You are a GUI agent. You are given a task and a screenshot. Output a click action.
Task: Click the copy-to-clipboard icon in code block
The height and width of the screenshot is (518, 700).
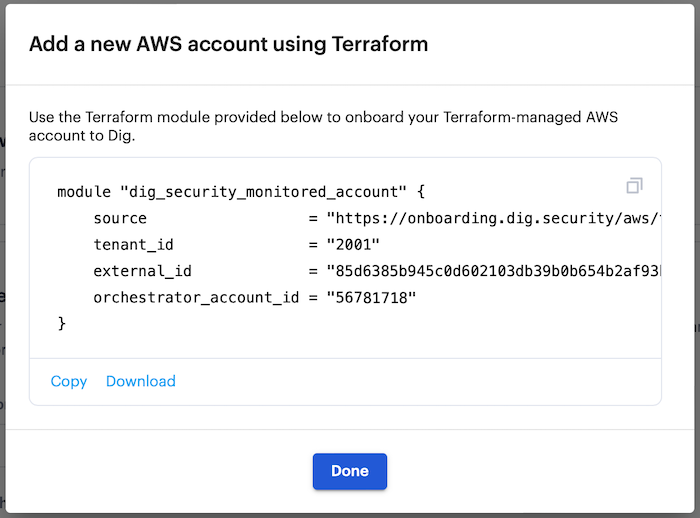pyautogui.click(x=634, y=185)
